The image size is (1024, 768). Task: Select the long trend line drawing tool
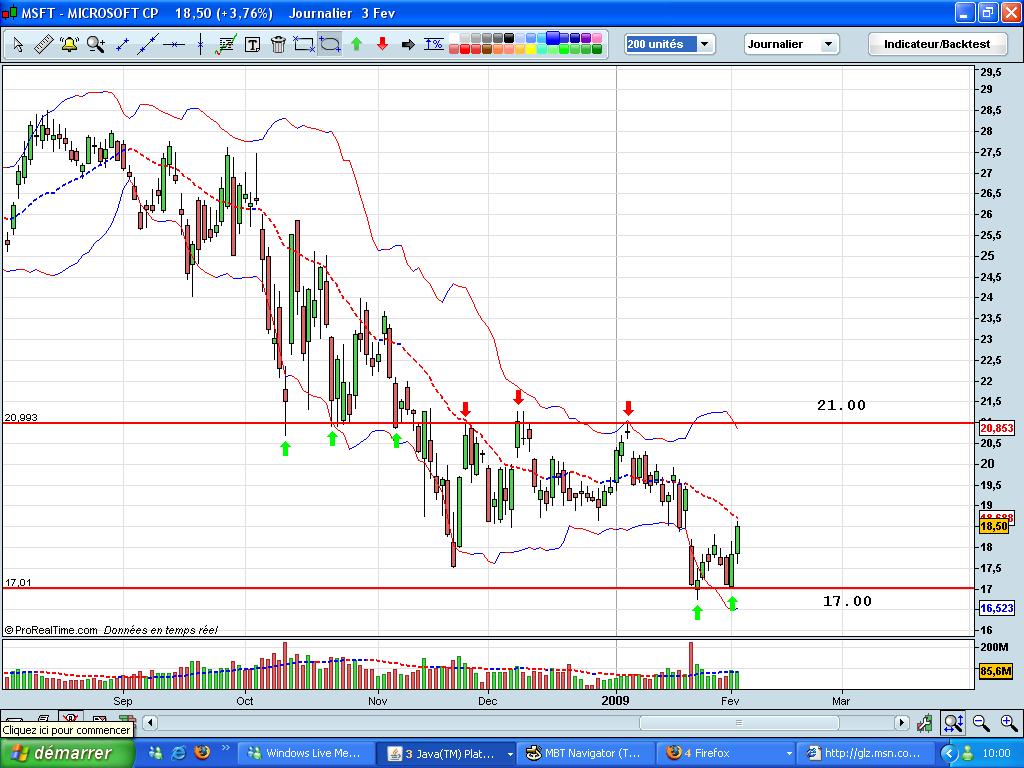pyautogui.click(x=148, y=44)
